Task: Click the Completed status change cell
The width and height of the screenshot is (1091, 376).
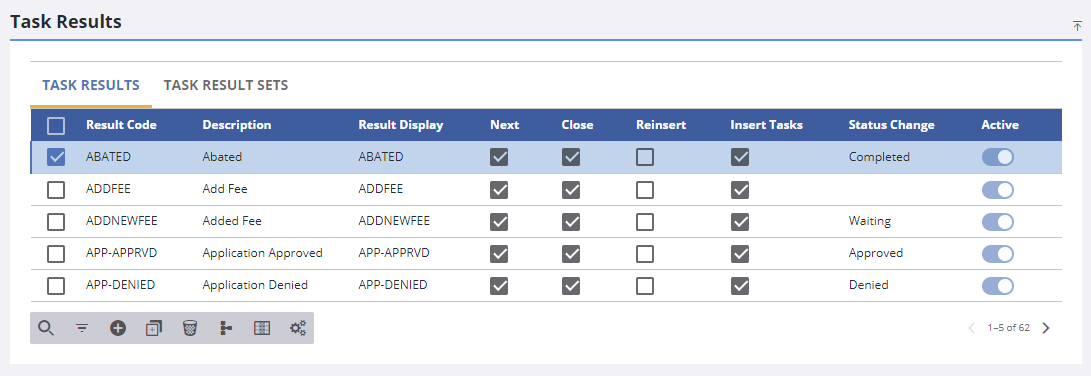Action: [879, 157]
